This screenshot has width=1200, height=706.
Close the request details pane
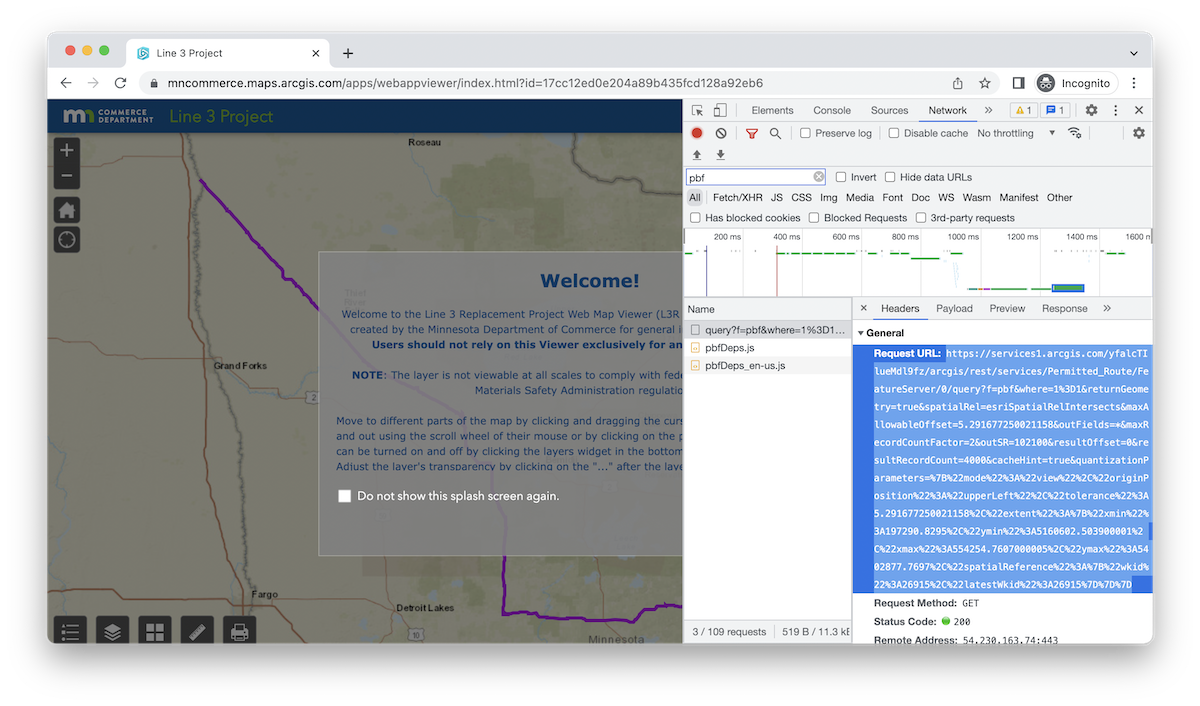coord(864,309)
